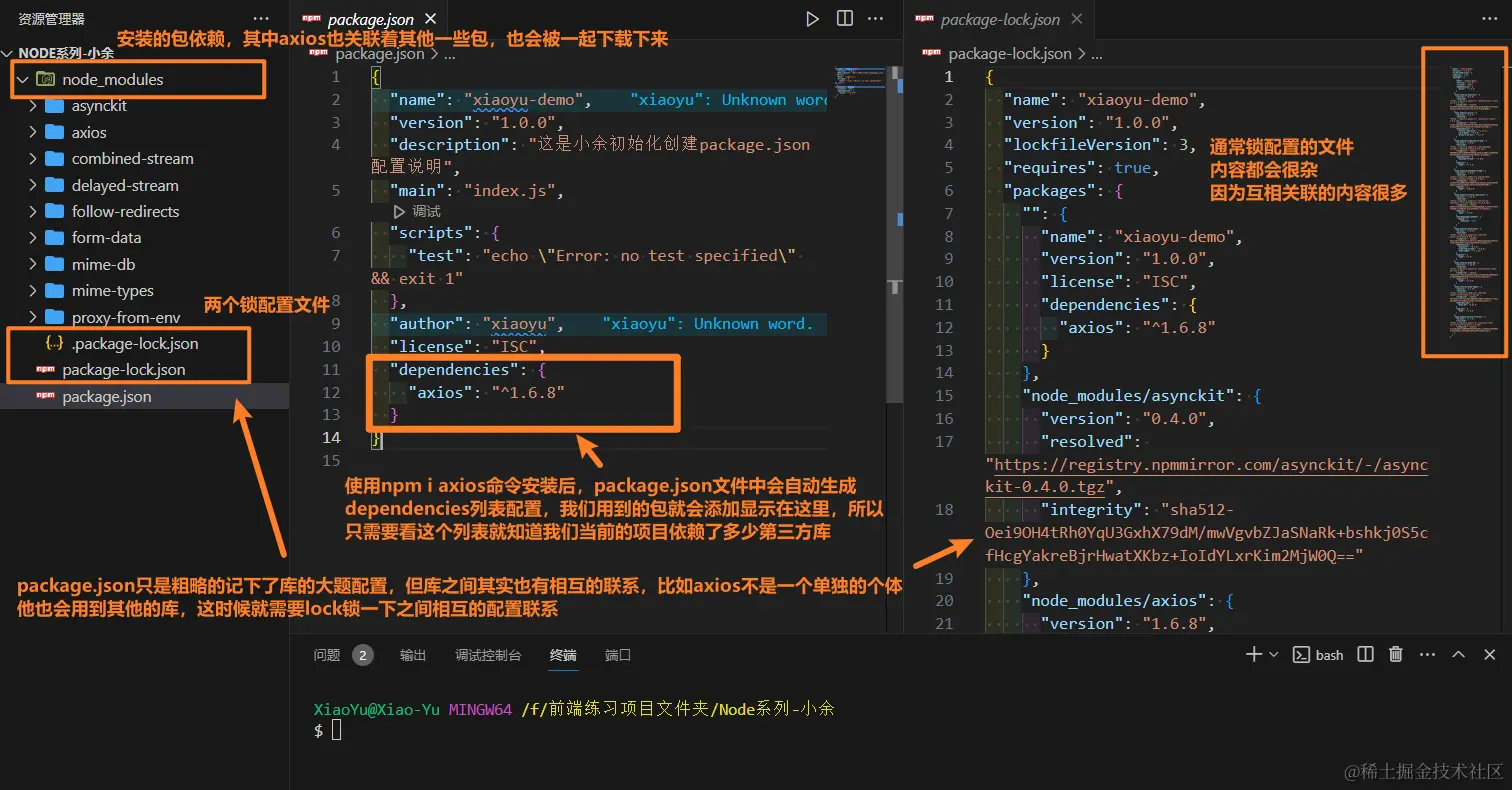
Task: Close the package-lock.json editor tab
Action: tap(1079, 19)
